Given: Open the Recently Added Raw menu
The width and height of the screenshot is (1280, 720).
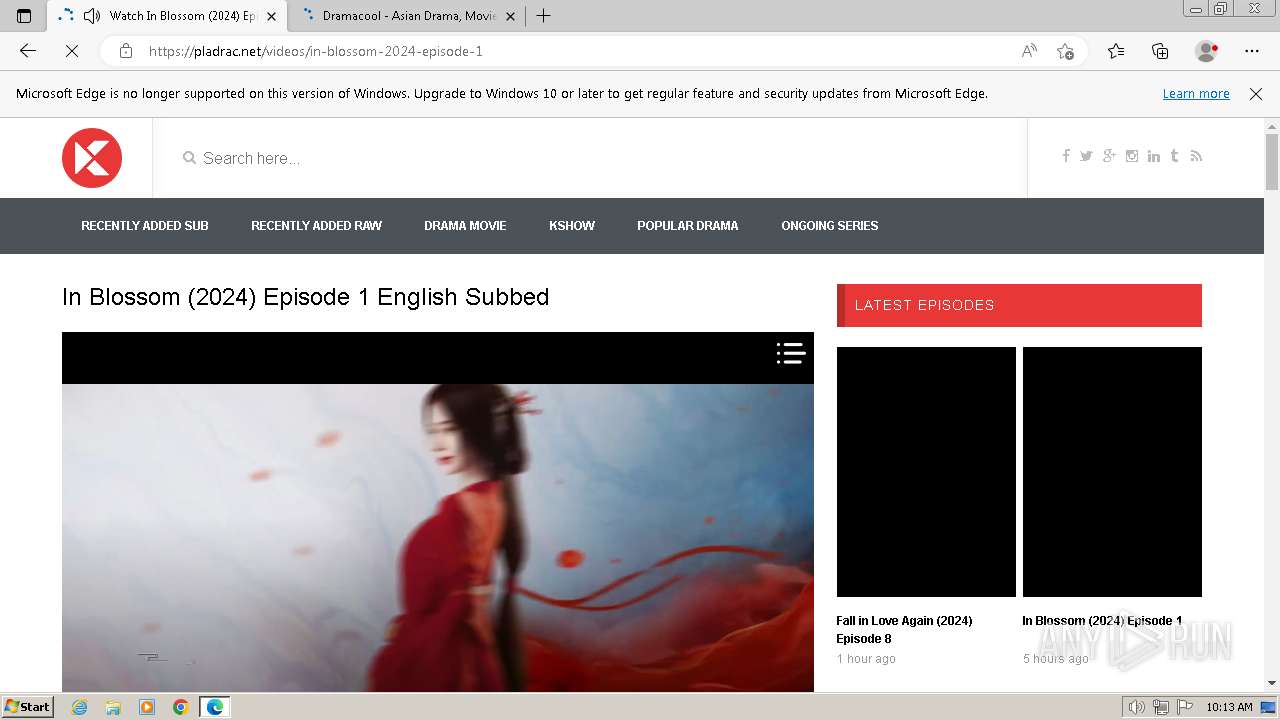Looking at the screenshot, I should tap(316, 226).
